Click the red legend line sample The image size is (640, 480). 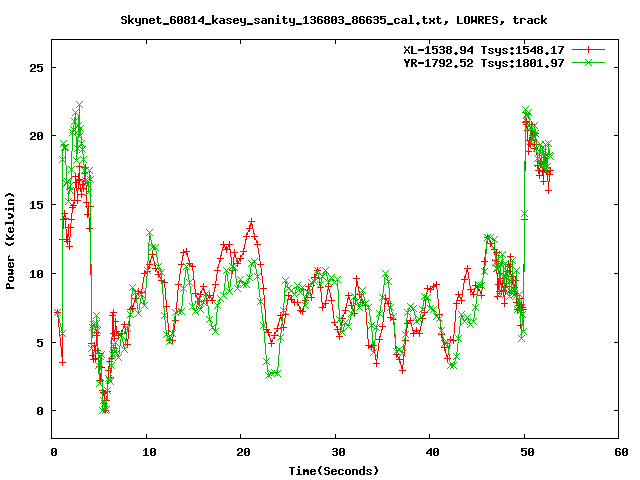(588, 50)
